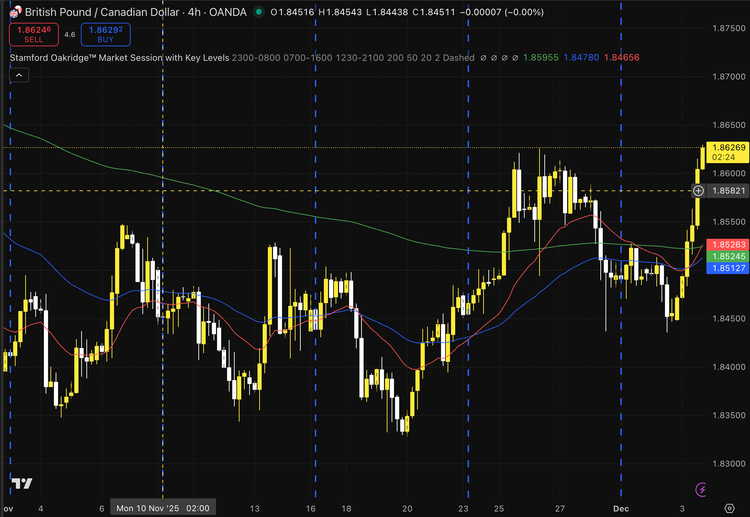Click the Mon 10 Nov '25 date label
Viewport: 750px width, 517px height.
click(x=161, y=508)
